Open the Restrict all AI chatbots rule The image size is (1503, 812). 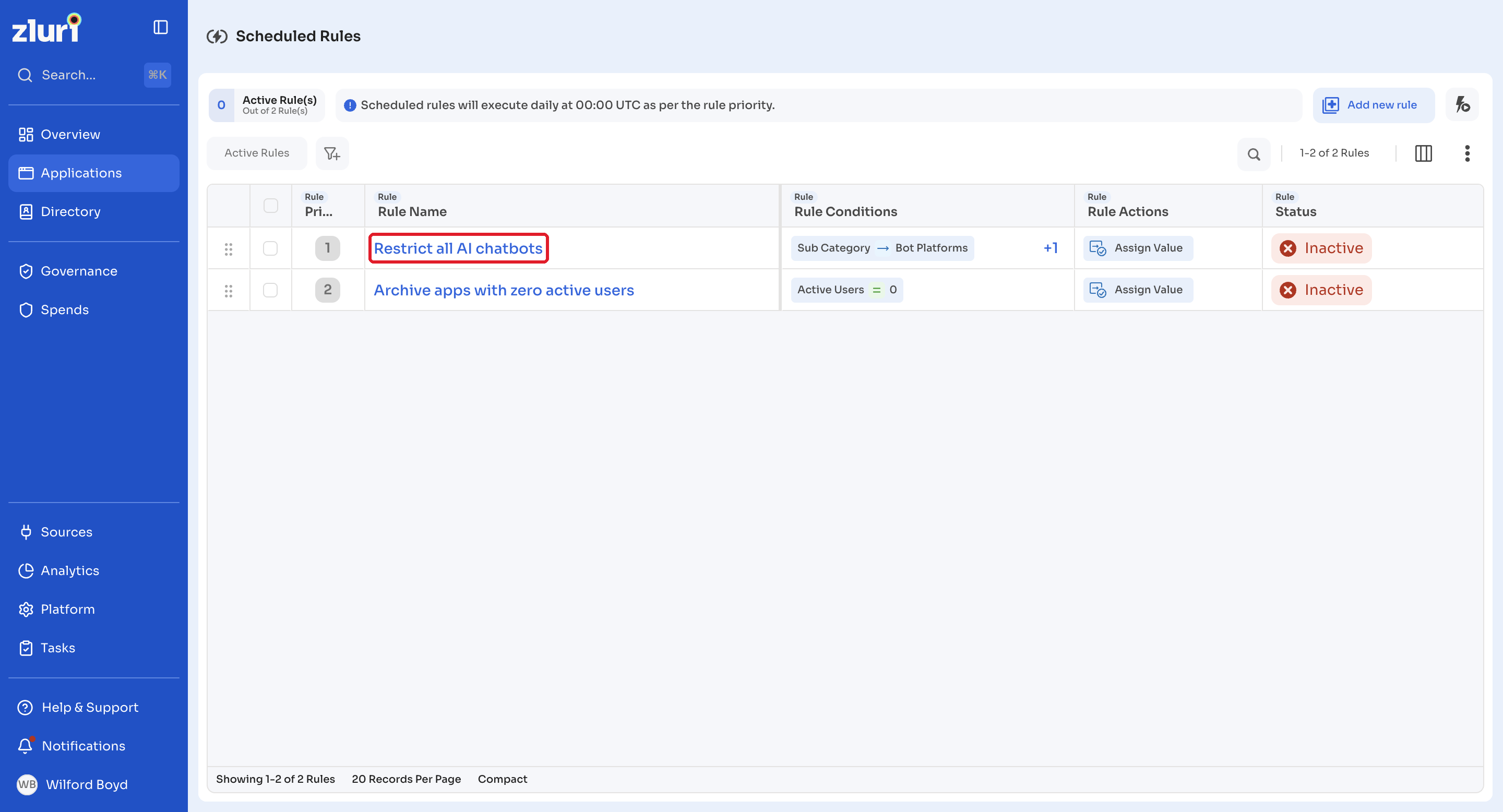point(458,248)
